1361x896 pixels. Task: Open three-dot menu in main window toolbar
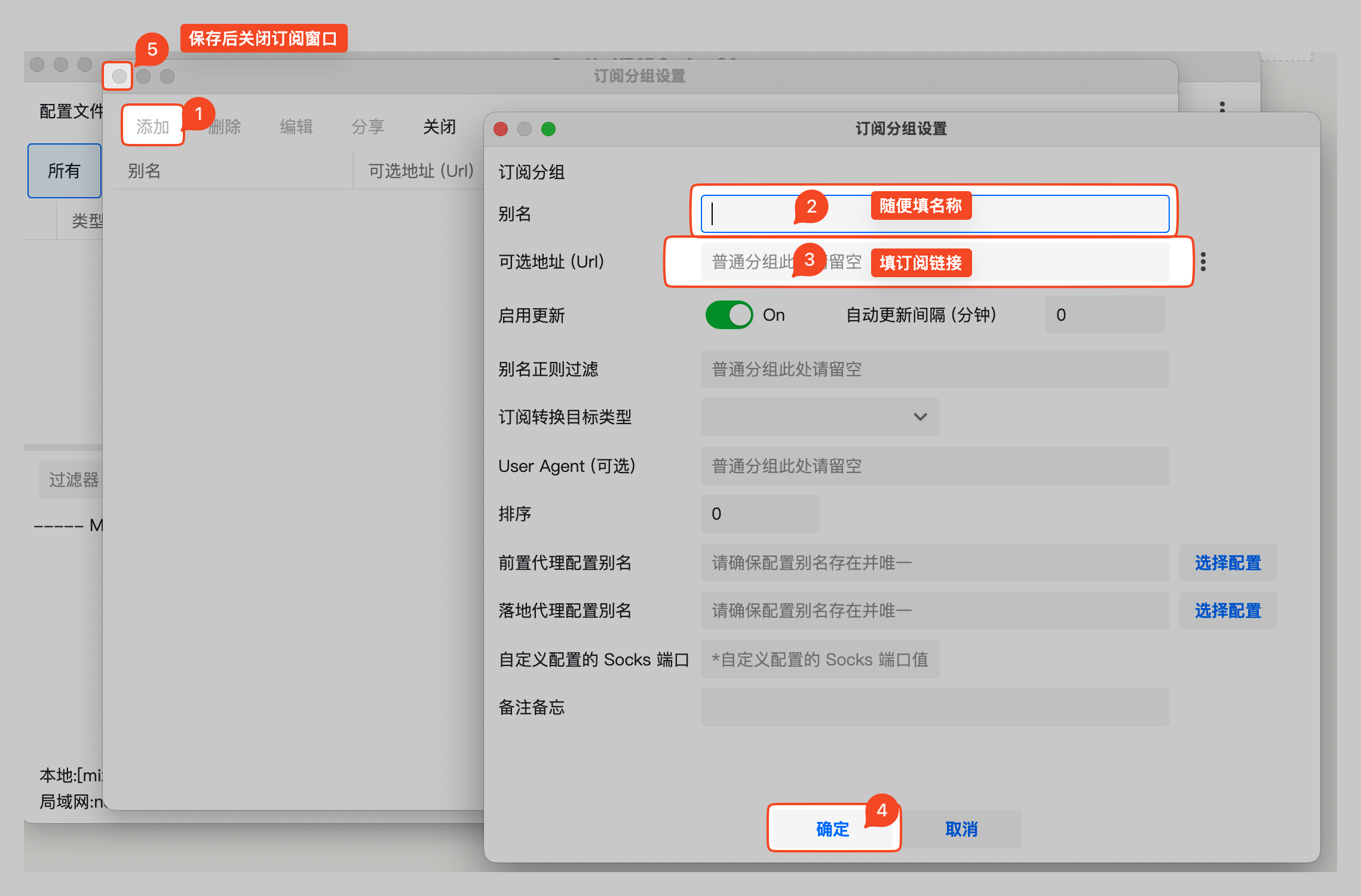(1222, 107)
